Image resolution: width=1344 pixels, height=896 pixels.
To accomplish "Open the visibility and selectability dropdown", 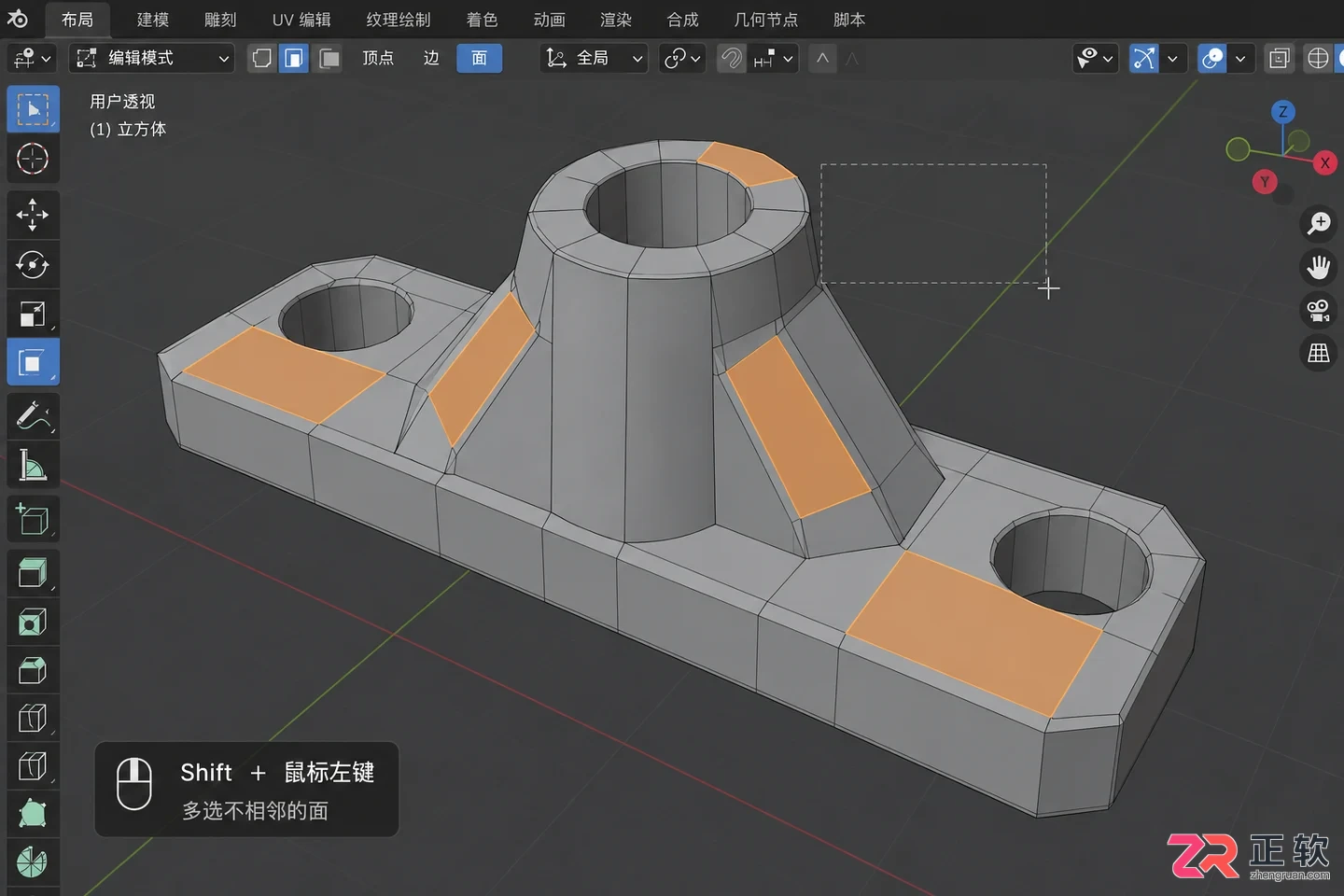I will click(x=1096, y=59).
